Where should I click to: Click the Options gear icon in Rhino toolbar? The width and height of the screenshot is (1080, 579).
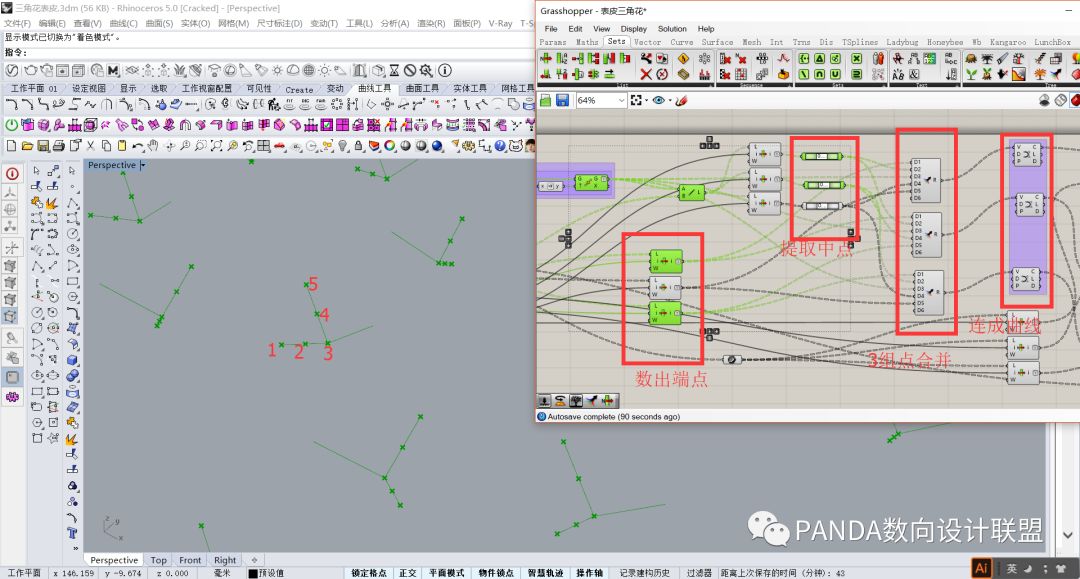467,145
